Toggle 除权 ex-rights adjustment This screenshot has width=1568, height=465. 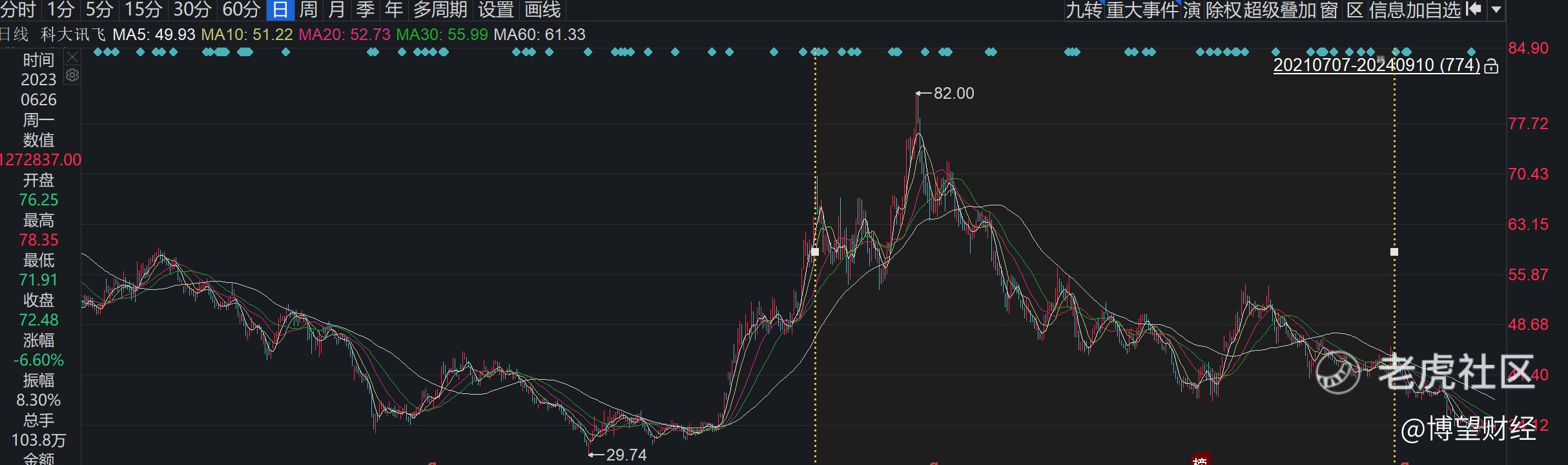[x=1223, y=10]
